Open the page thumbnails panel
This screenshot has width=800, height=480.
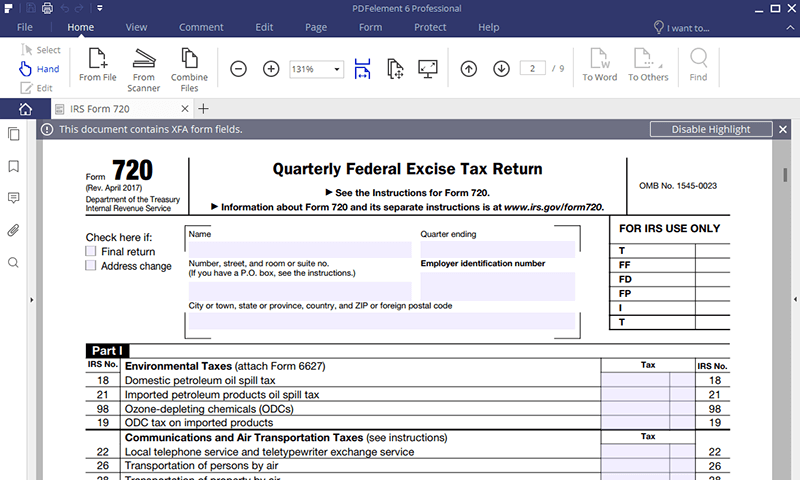tap(14, 134)
